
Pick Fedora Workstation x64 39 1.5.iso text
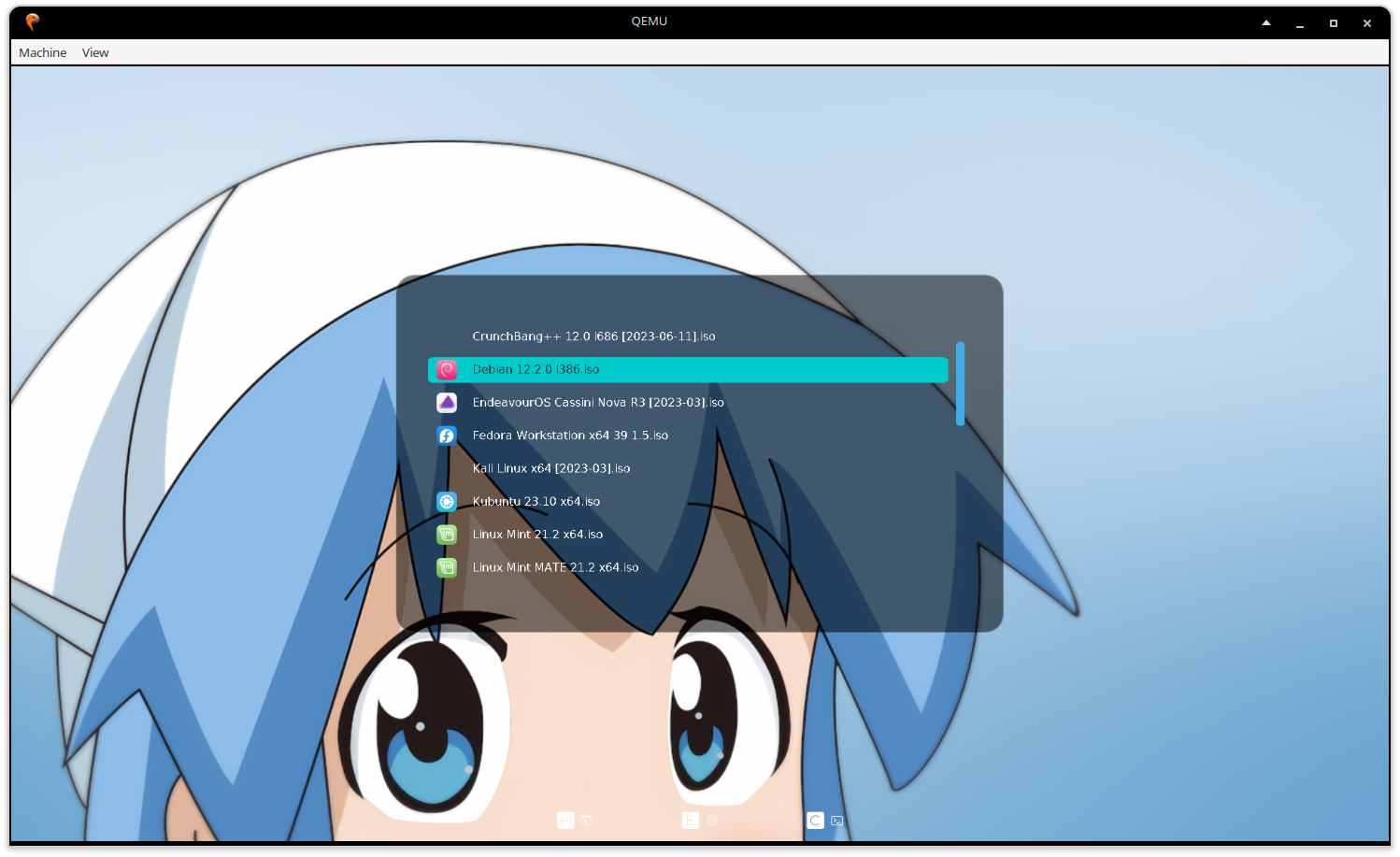pyautogui.click(x=570, y=436)
